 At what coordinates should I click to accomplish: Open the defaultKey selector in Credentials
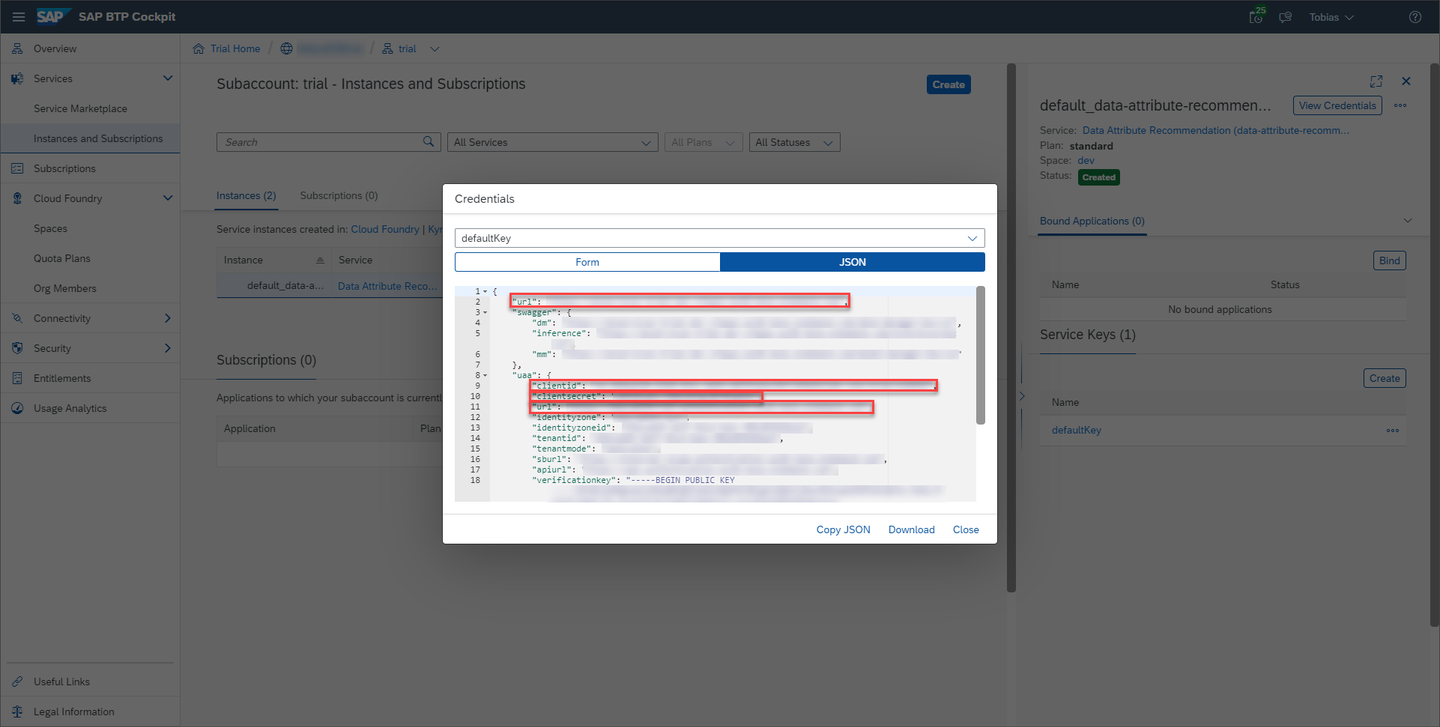[x=720, y=238]
